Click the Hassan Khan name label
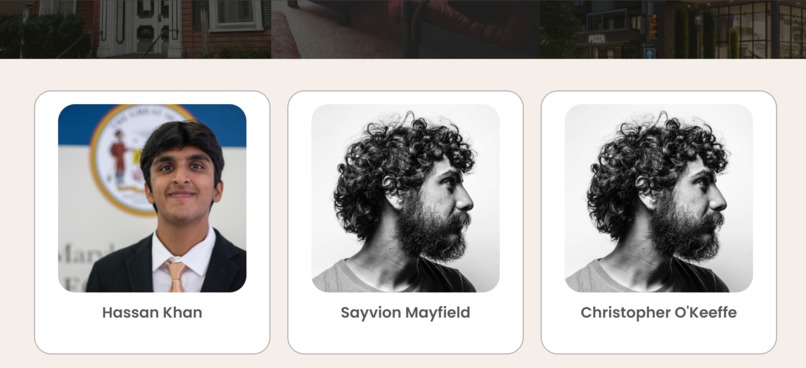This screenshot has width=806, height=368. 152,312
